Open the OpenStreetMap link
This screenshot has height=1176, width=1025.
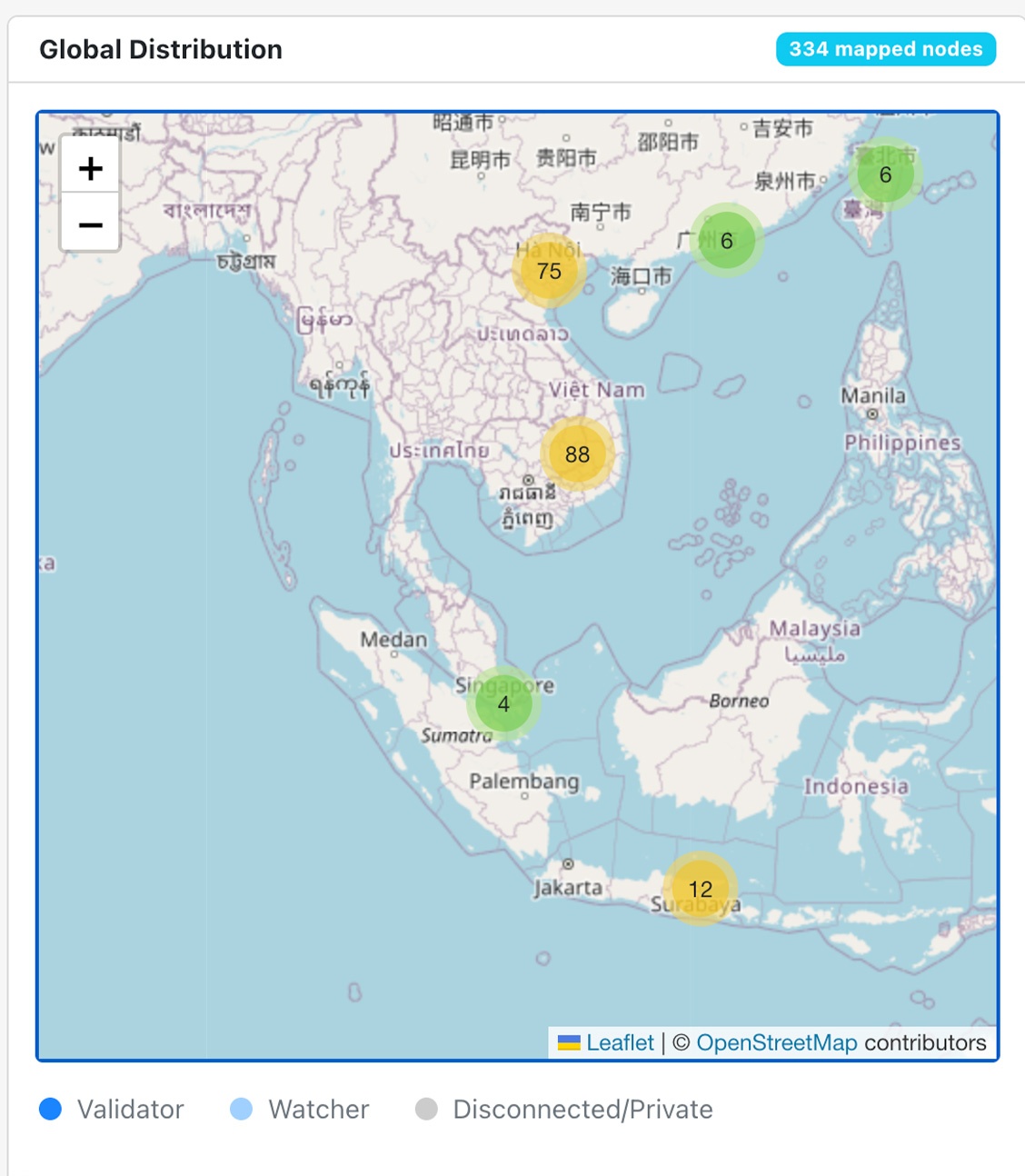coord(776,1042)
